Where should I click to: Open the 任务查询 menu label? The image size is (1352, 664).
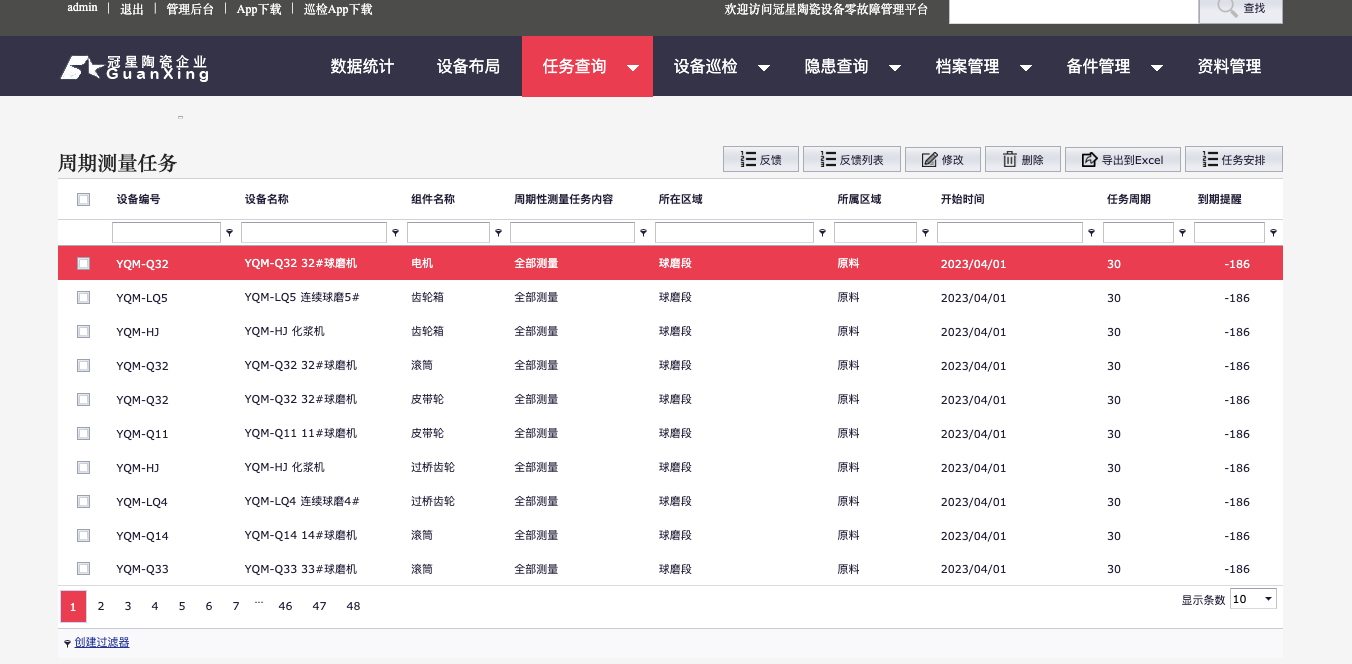point(574,67)
